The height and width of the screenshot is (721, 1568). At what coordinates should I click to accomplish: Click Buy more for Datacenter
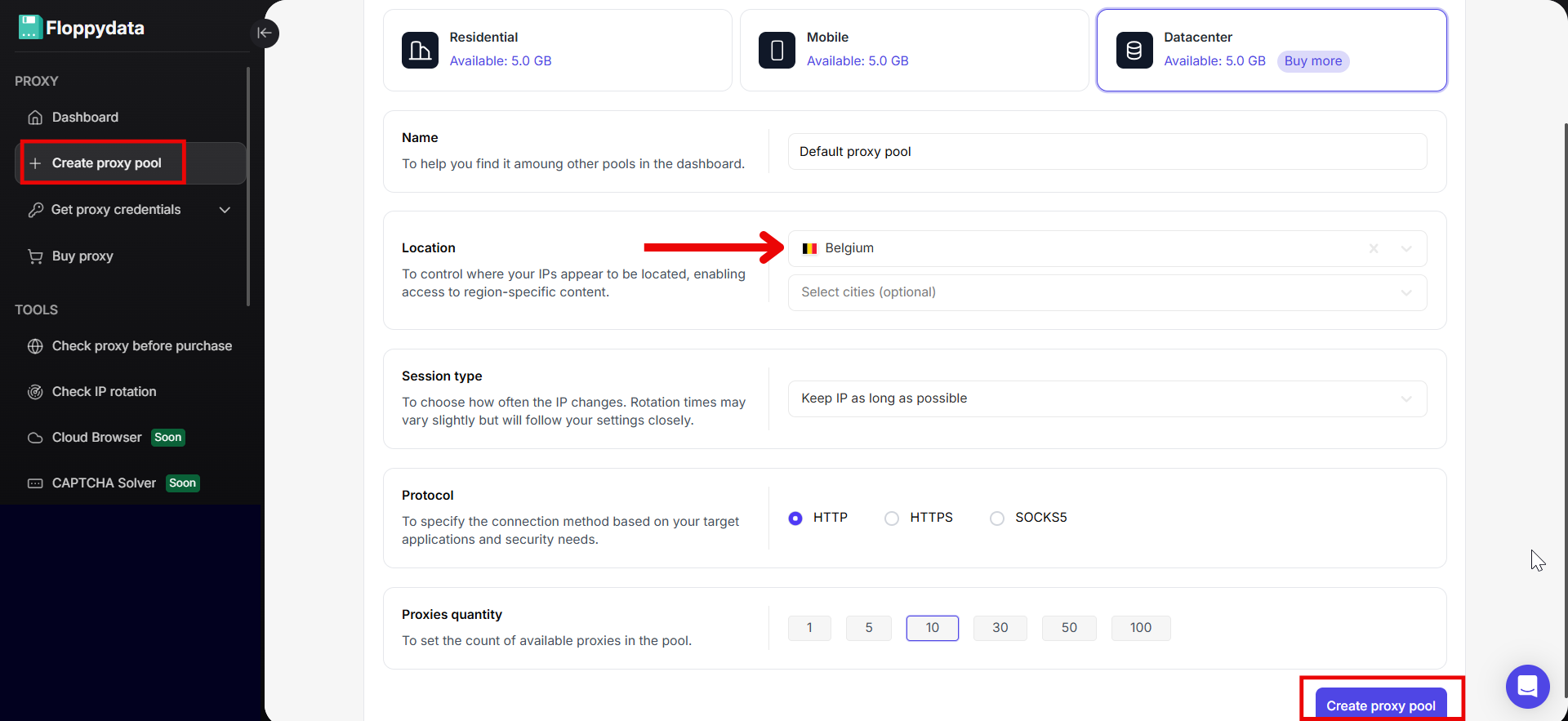[1312, 61]
